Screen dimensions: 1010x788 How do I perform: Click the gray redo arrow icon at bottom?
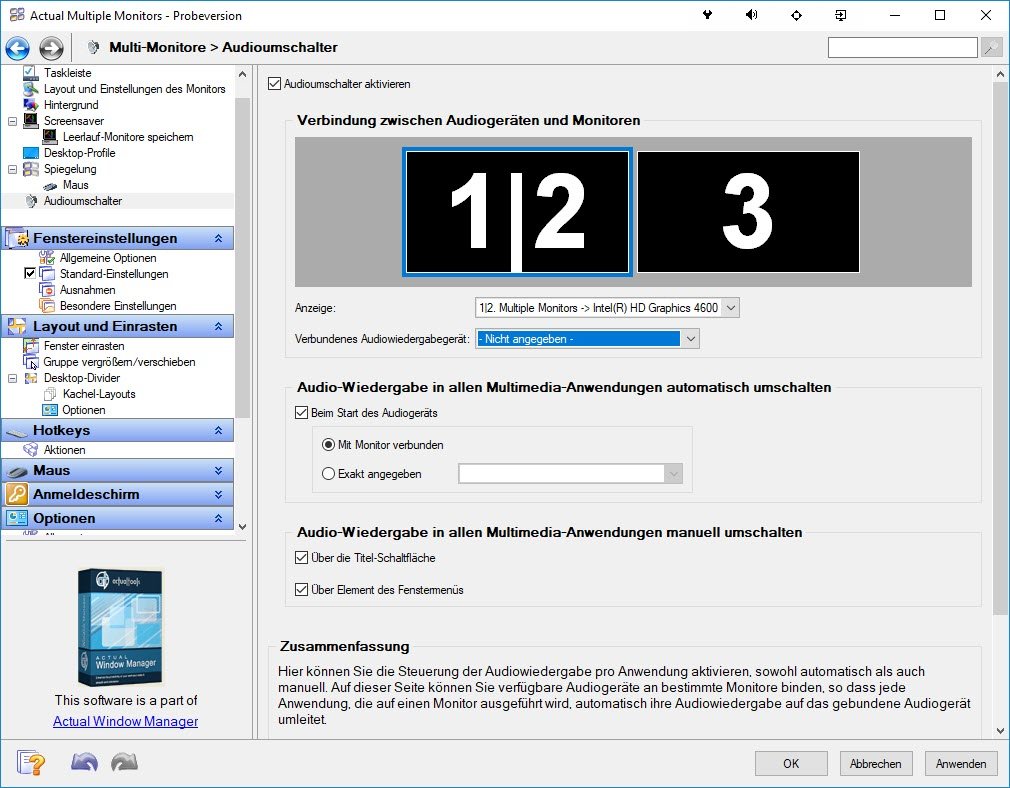[x=124, y=762]
